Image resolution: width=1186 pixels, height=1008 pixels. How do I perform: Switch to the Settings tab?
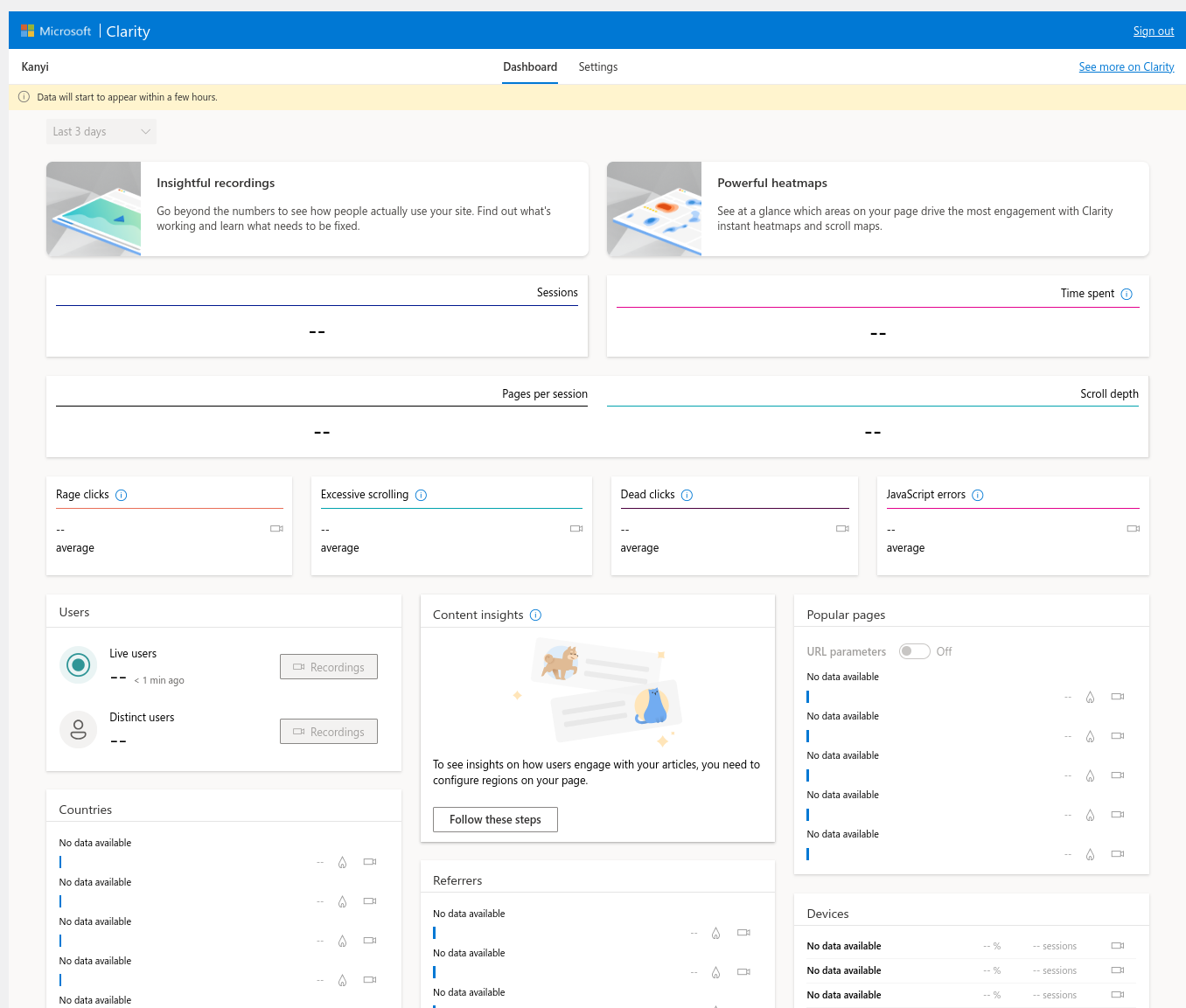point(598,67)
